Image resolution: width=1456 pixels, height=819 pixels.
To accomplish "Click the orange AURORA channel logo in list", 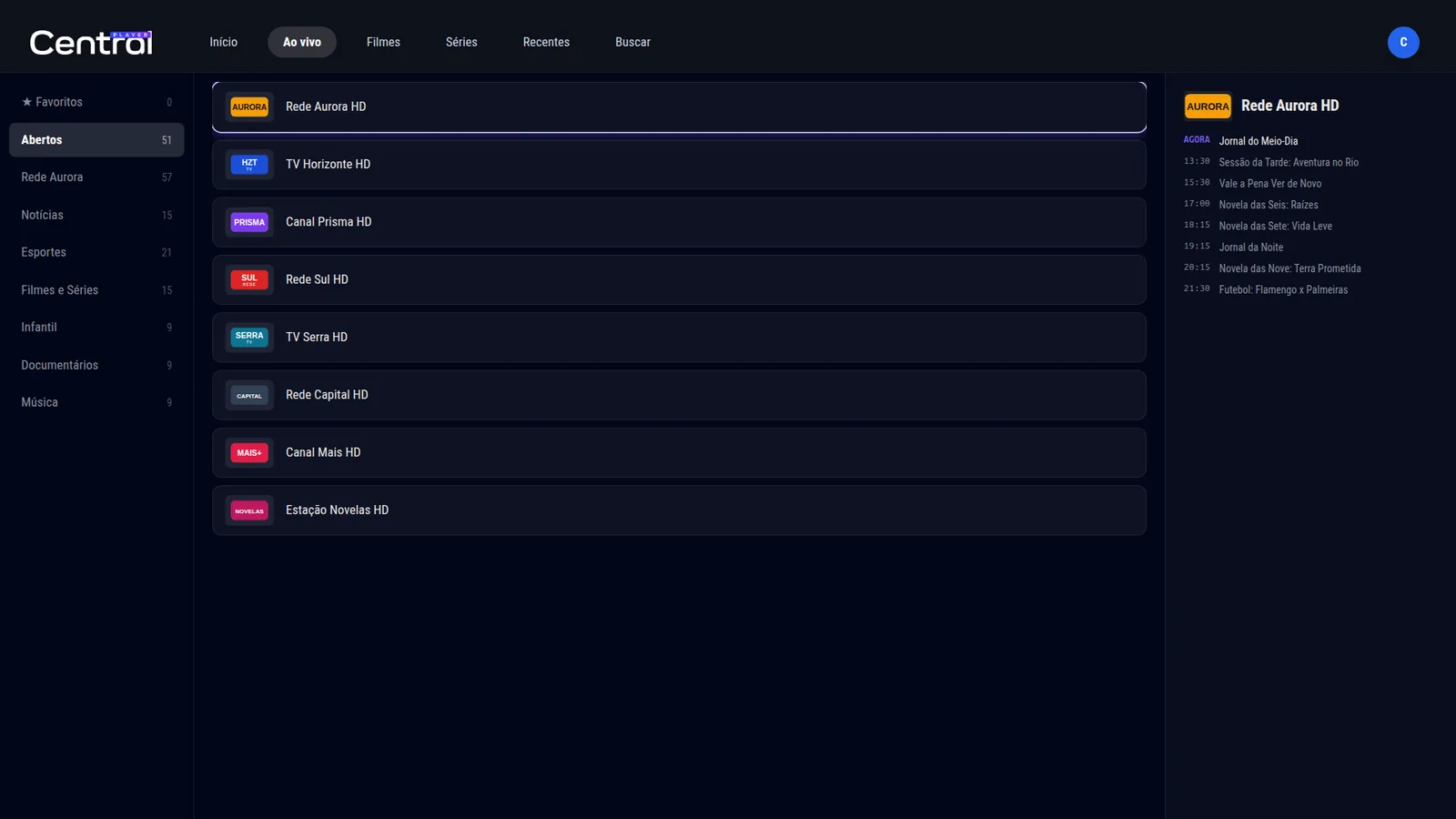I will (x=249, y=106).
